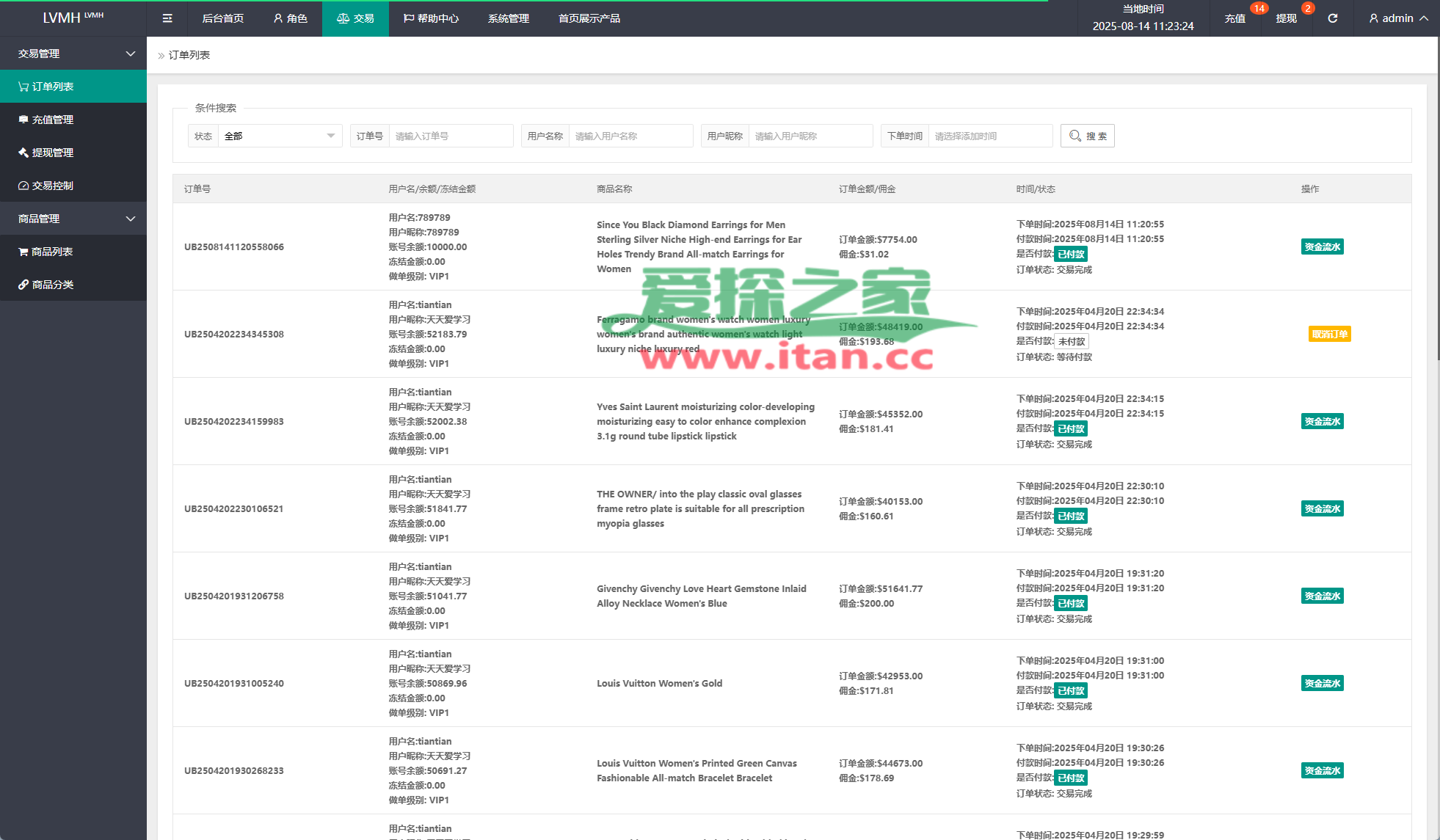Click the 提现 top bar link
This screenshot has width=1440, height=840.
[x=1286, y=18]
